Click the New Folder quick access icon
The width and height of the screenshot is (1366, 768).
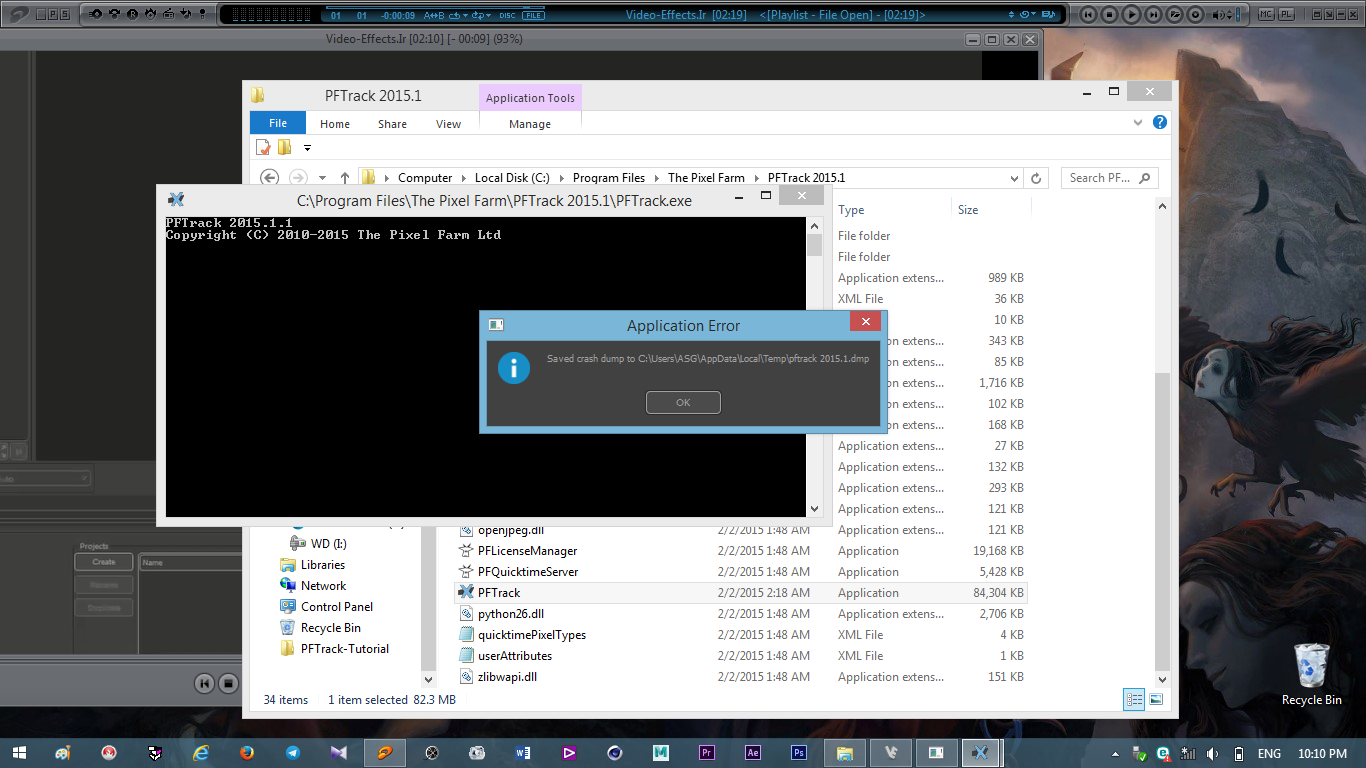click(285, 148)
